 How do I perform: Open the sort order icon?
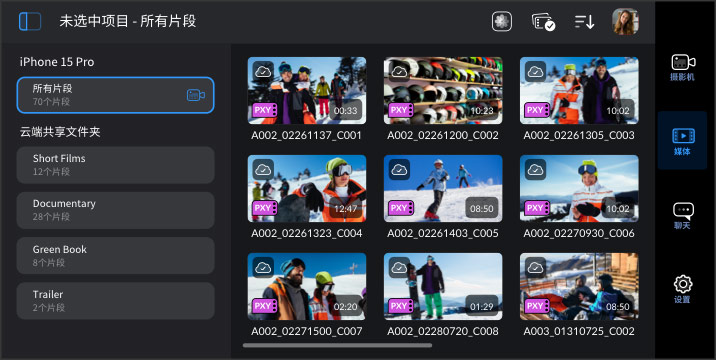click(584, 21)
